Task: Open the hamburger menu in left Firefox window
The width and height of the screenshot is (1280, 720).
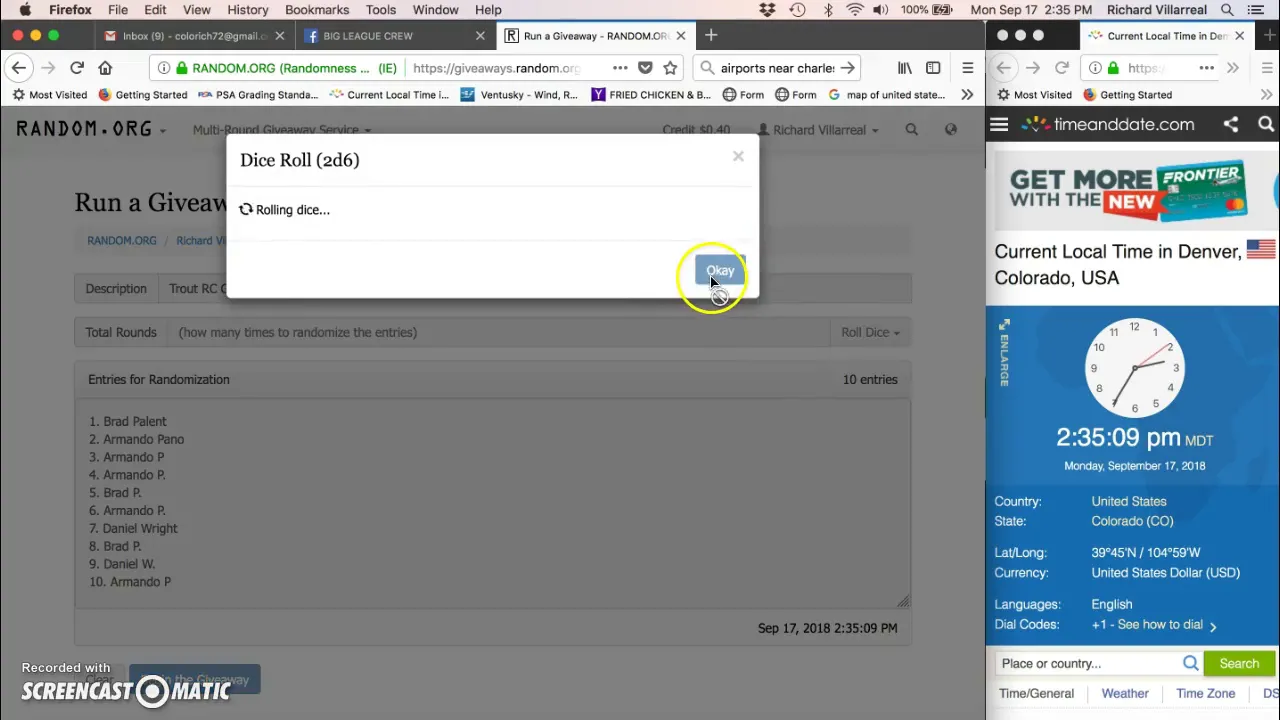Action: pyautogui.click(x=967, y=68)
